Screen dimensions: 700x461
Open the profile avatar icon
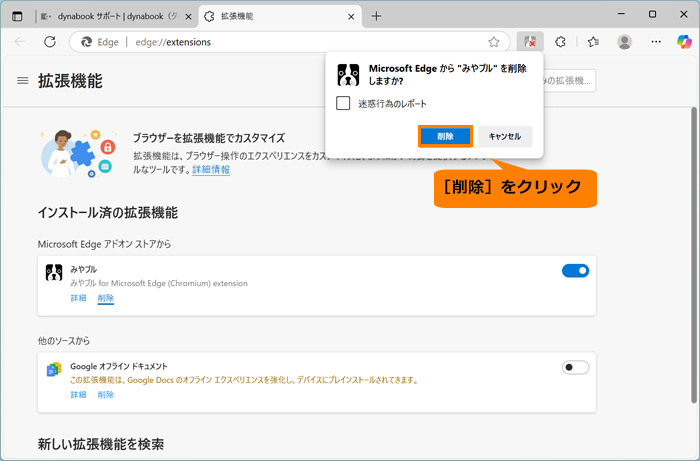tap(625, 42)
